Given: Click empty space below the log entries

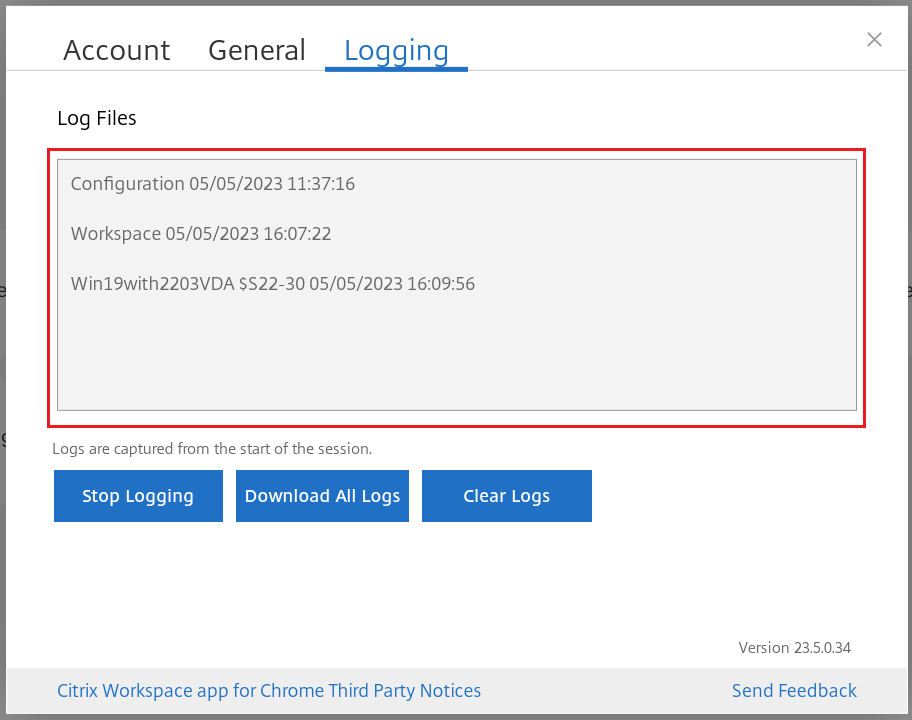Looking at the screenshot, I should (456, 355).
